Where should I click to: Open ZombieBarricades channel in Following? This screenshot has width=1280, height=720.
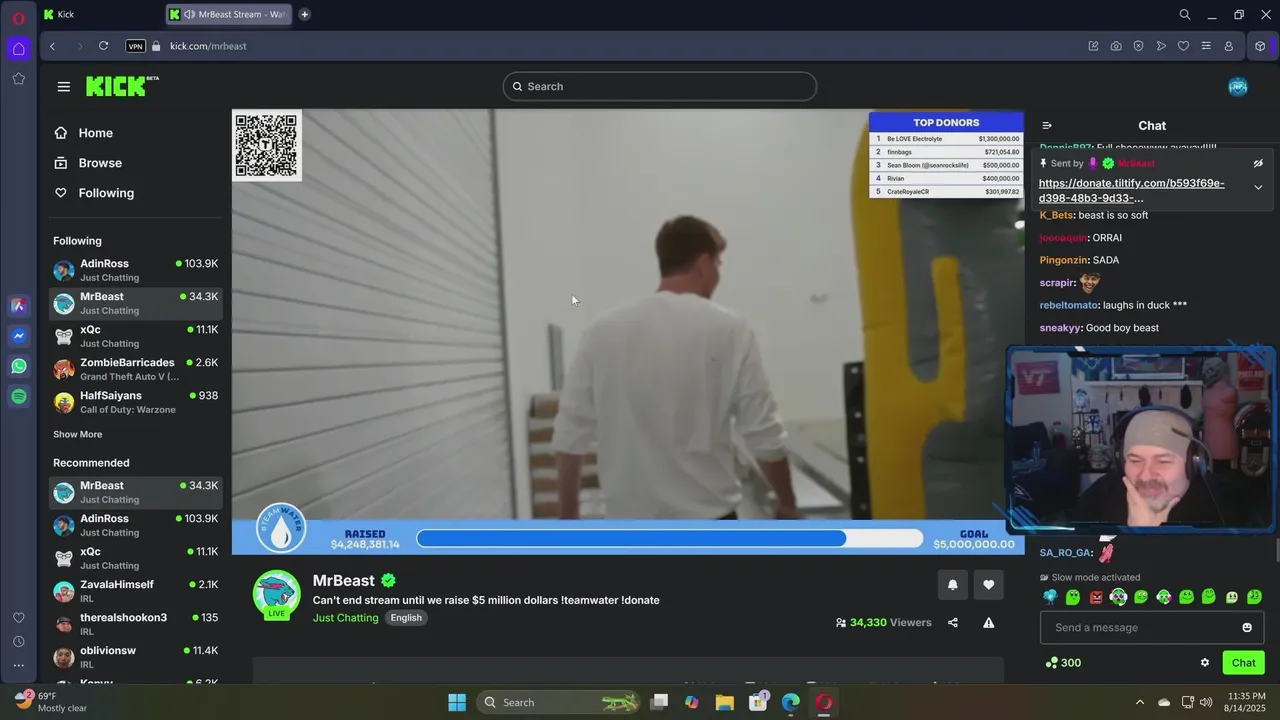[136, 369]
